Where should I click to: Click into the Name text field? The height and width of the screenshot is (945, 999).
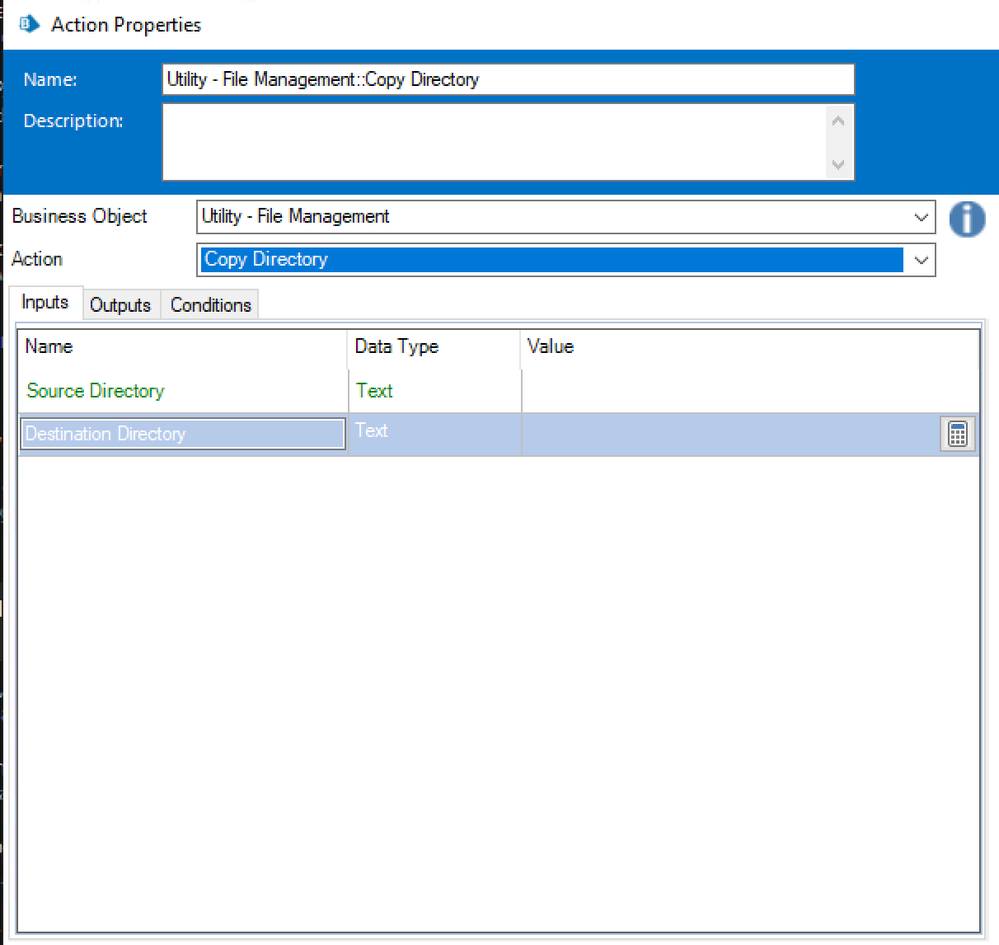coord(508,80)
